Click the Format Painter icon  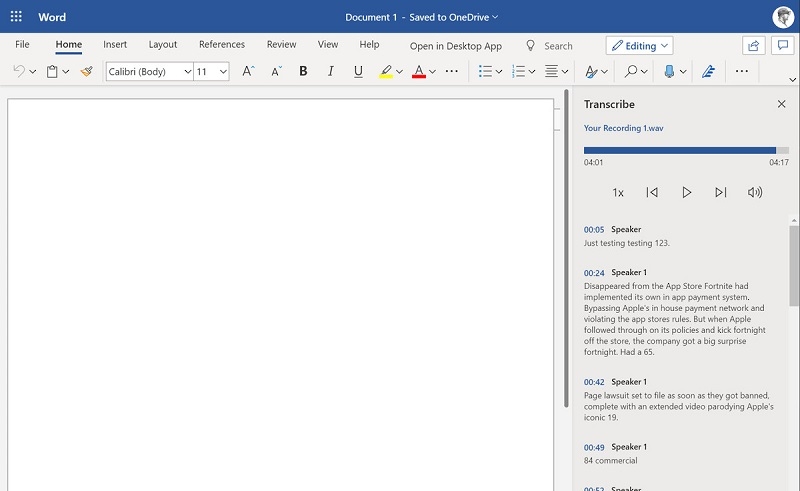click(87, 72)
